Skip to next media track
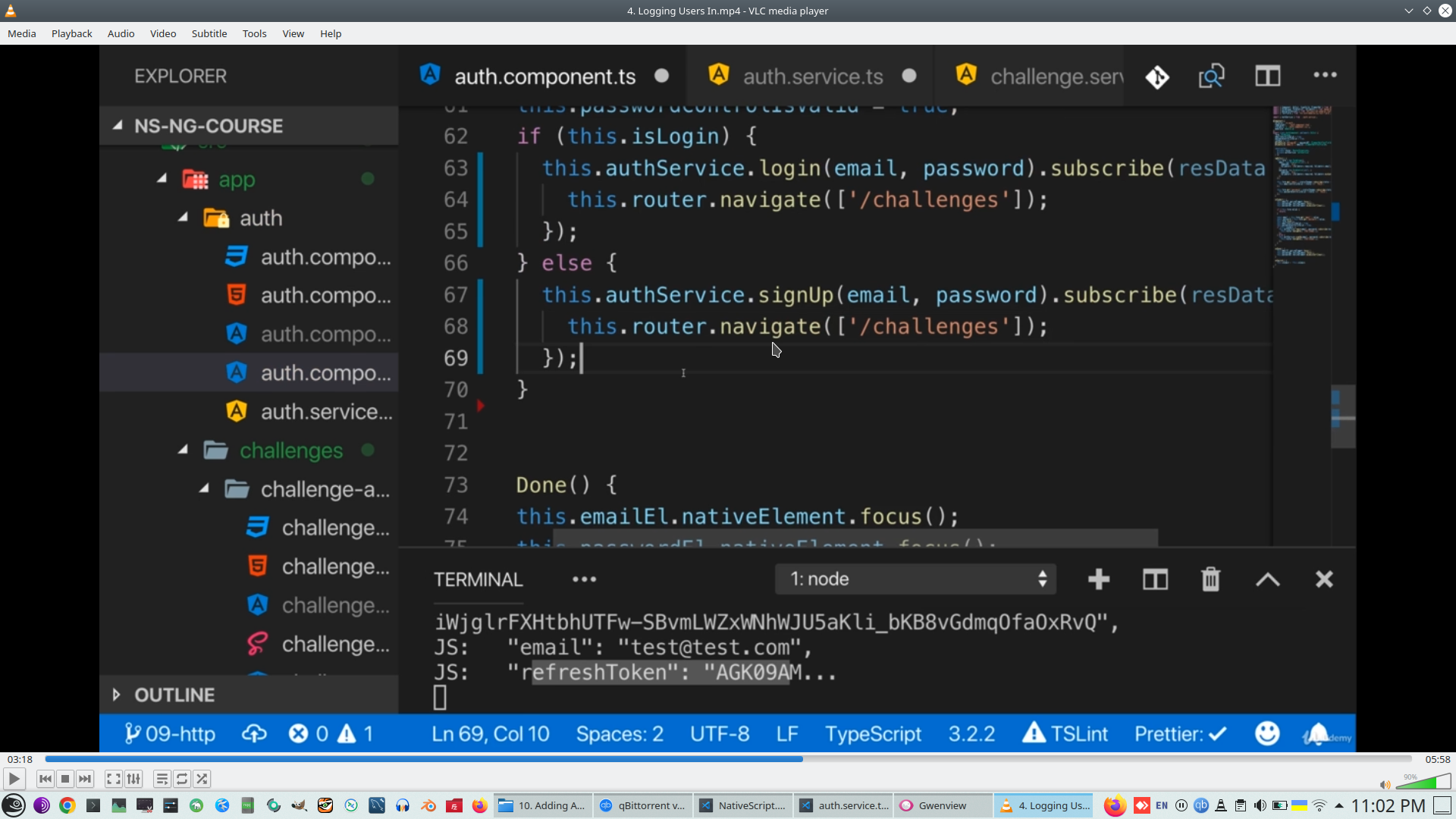 [85, 779]
